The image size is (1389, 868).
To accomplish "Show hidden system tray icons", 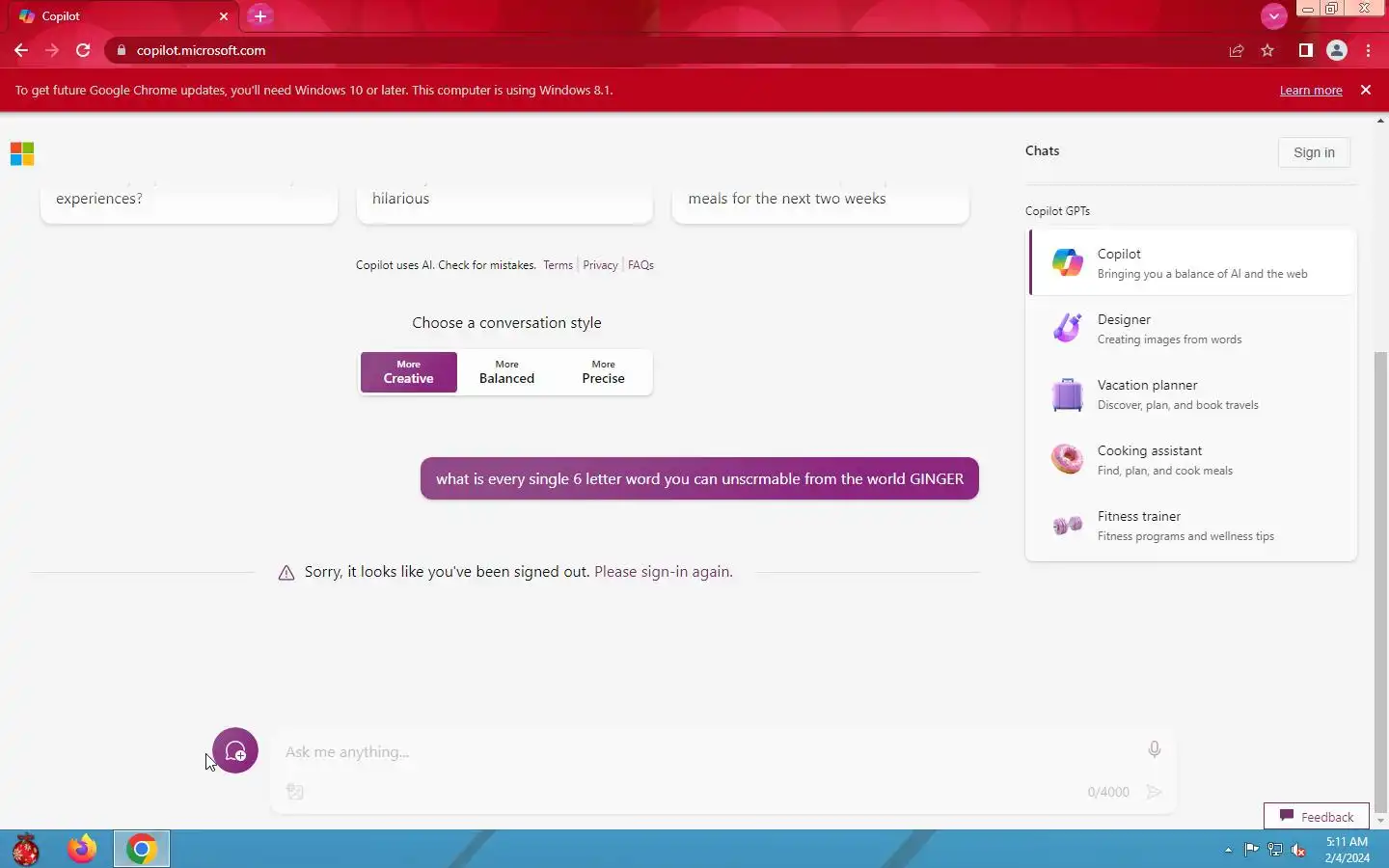I will coord(1228,850).
